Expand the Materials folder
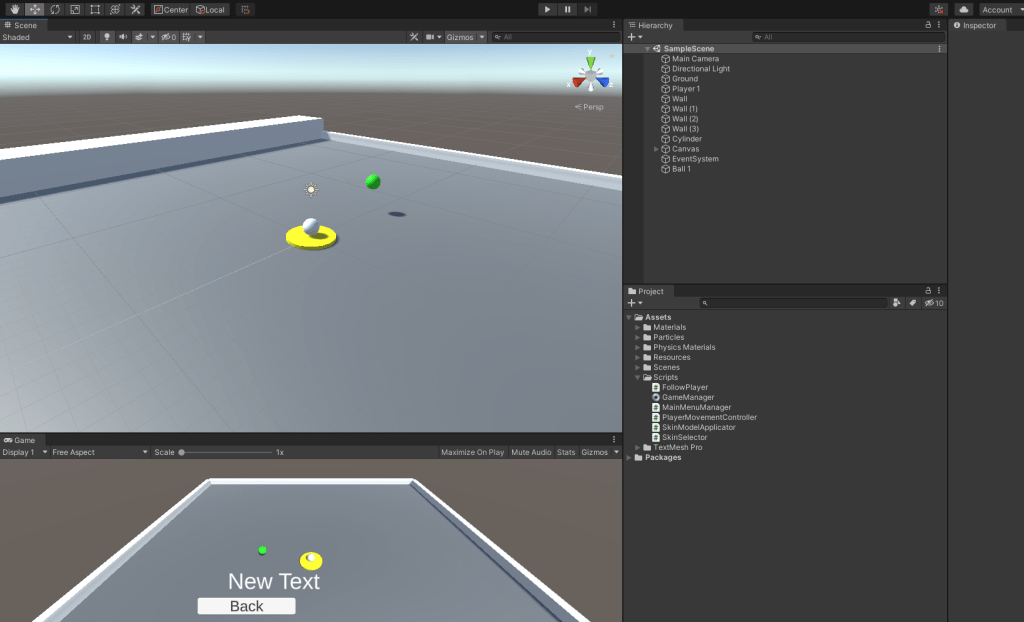The width and height of the screenshot is (1024, 622). pos(637,327)
